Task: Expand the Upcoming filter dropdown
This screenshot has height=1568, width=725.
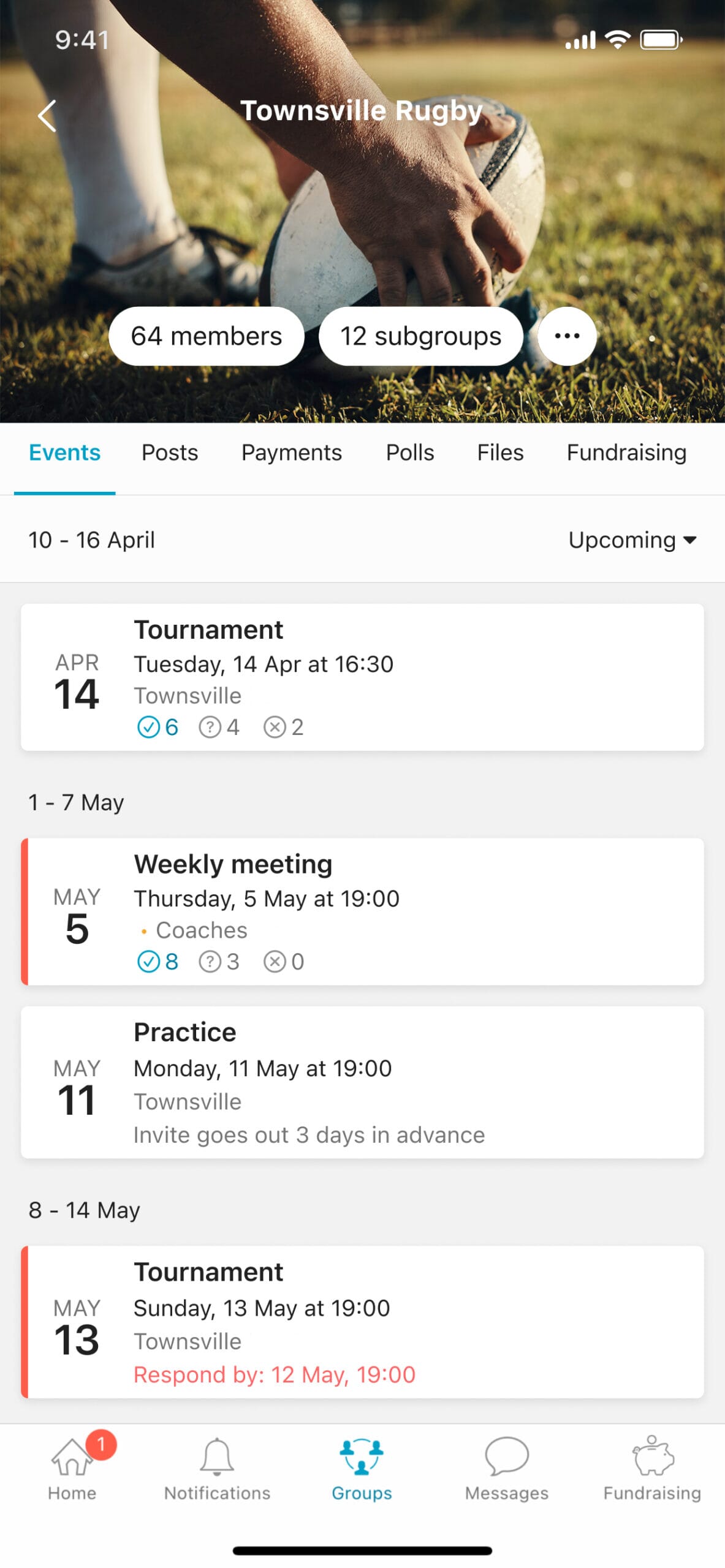Action: click(631, 540)
